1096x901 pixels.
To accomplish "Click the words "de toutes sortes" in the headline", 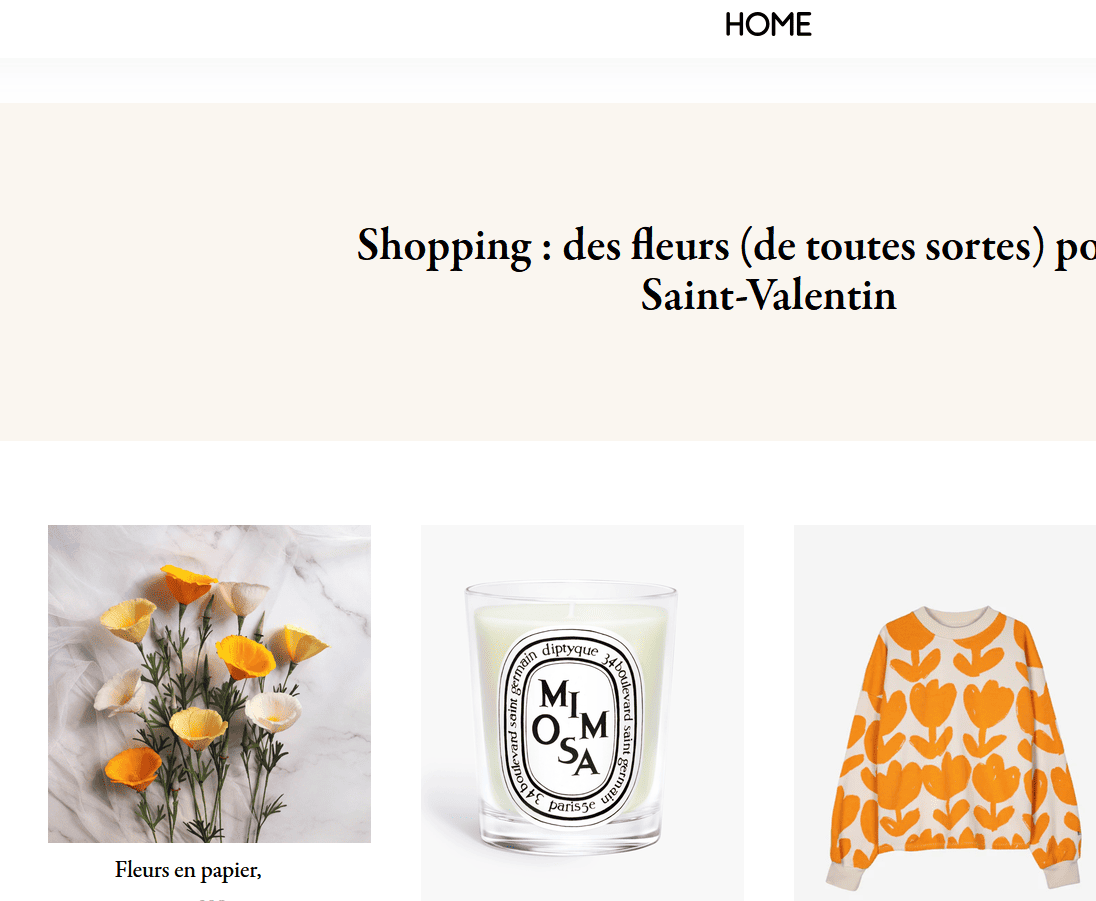I will (x=893, y=247).
